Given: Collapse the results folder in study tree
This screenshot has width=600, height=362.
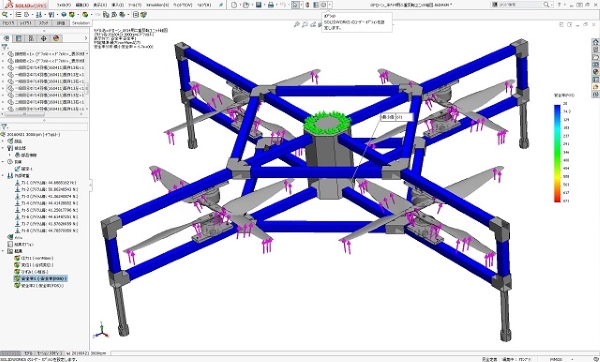Looking at the screenshot, I should click(x=3, y=251).
